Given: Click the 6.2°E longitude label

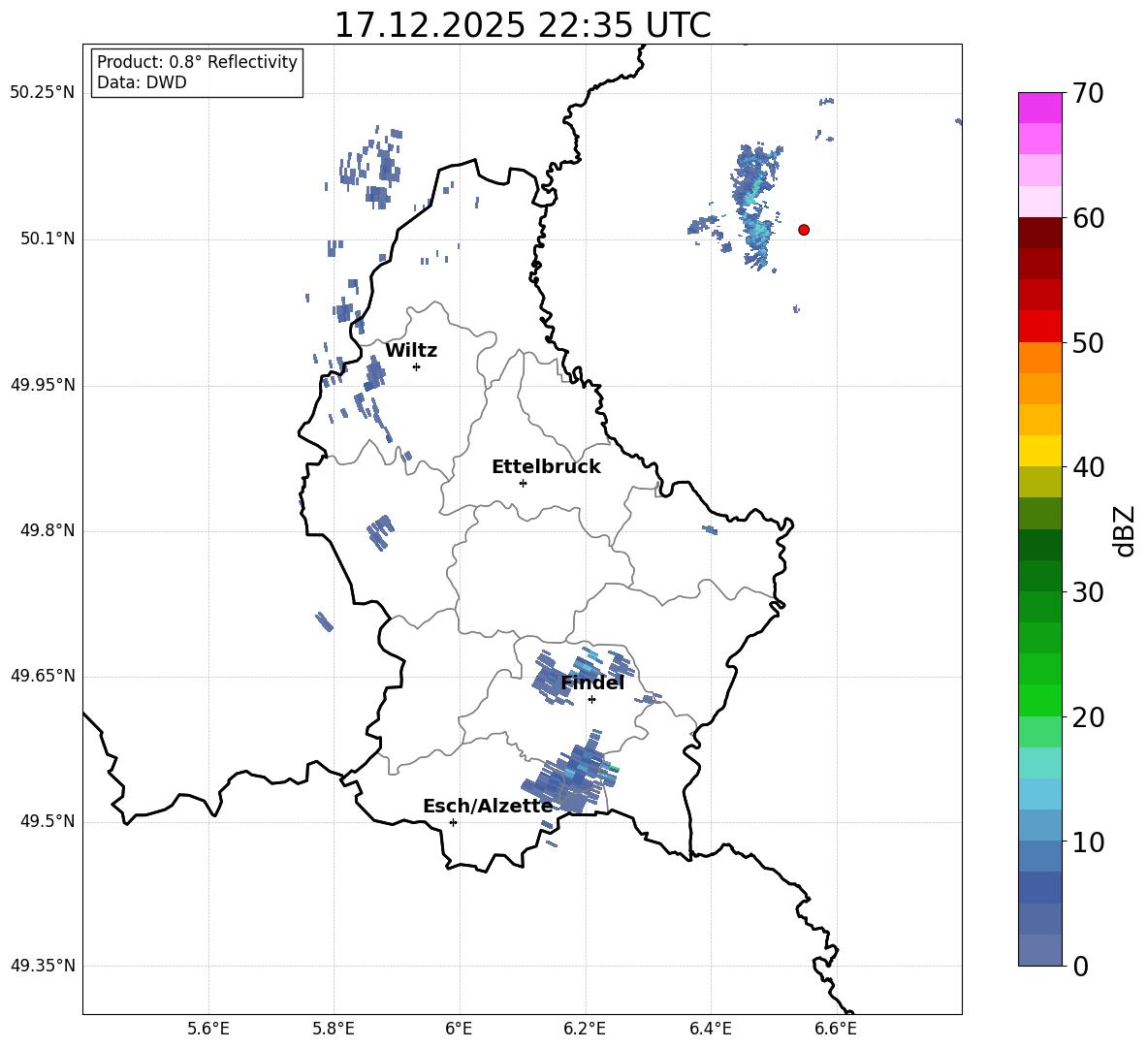Looking at the screenshot, I should click(x=585, y=1029).
